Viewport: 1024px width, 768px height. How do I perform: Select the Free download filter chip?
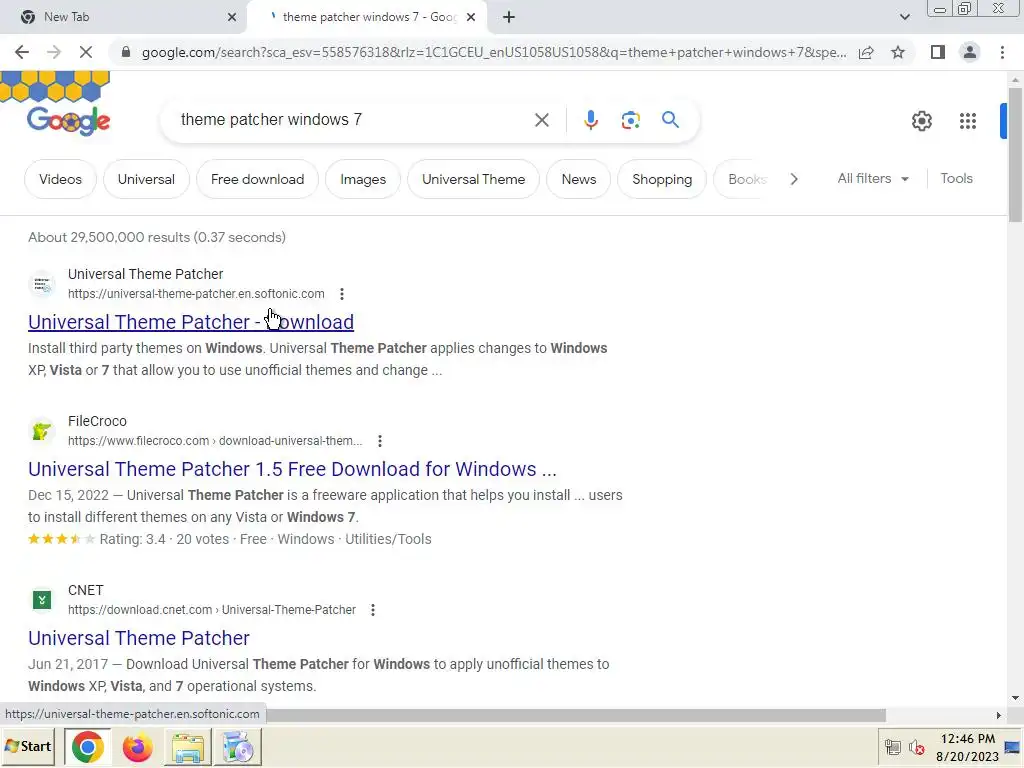tap(257, 179)
